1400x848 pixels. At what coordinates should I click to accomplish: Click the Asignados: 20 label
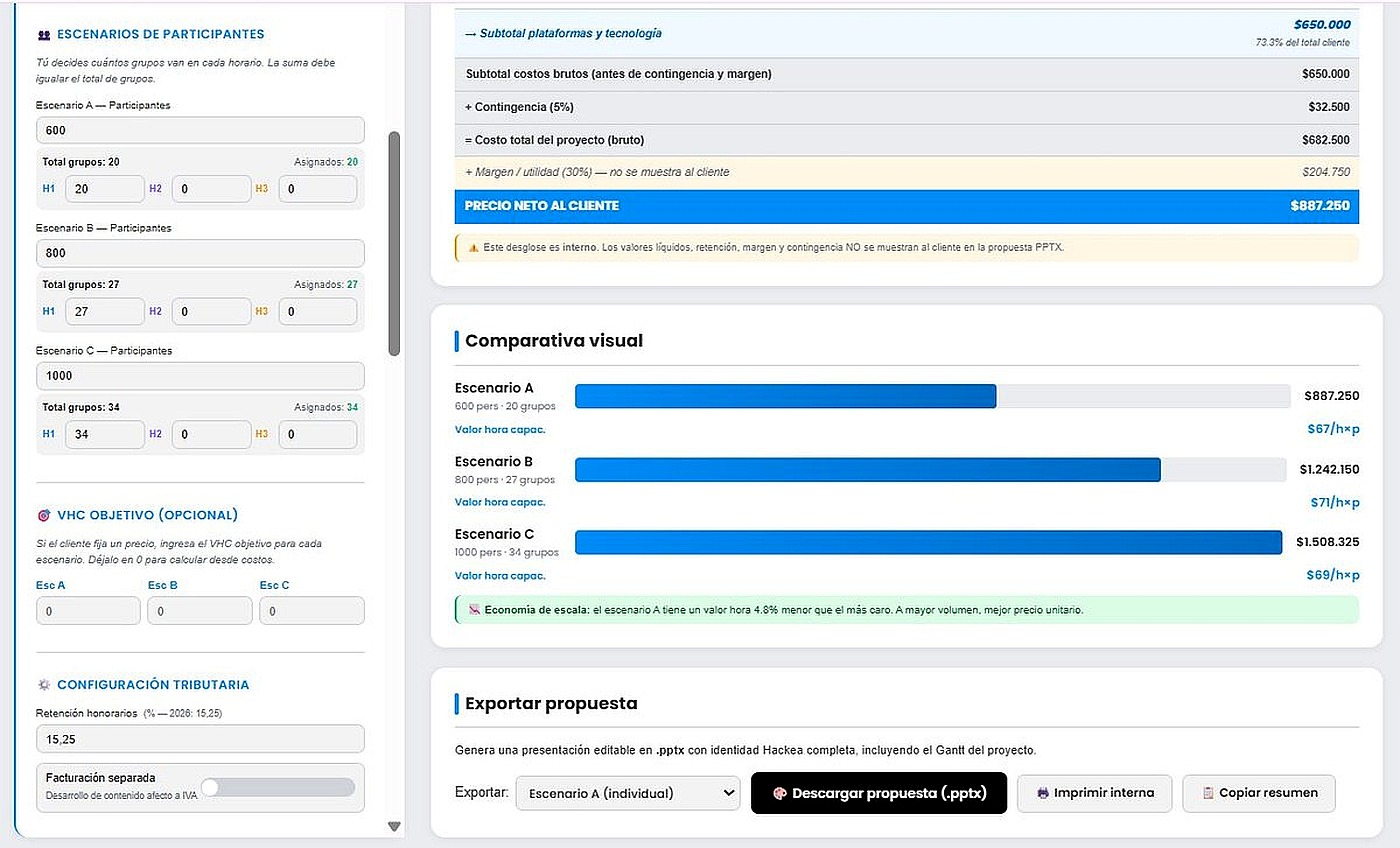point(326,162)
